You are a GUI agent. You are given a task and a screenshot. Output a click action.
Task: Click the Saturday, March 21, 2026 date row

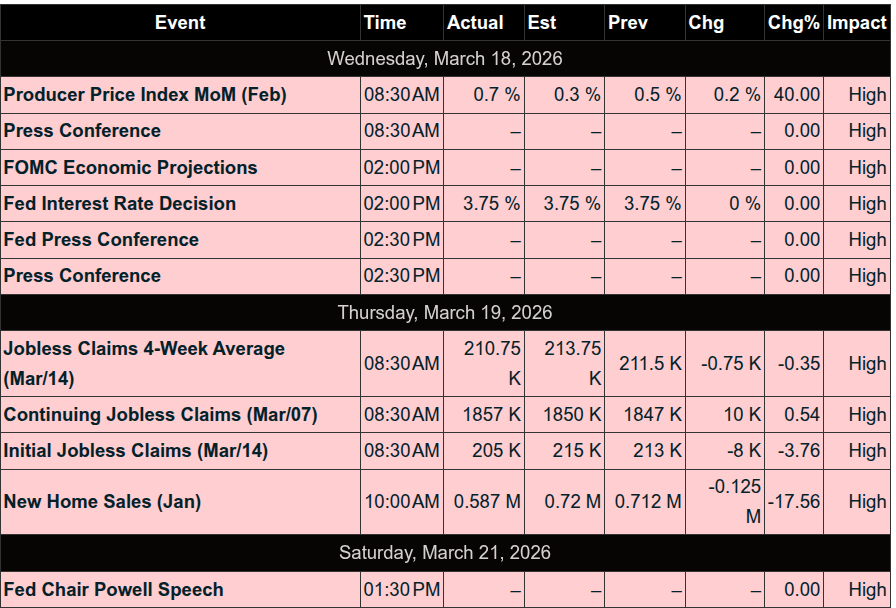point(445,552)
